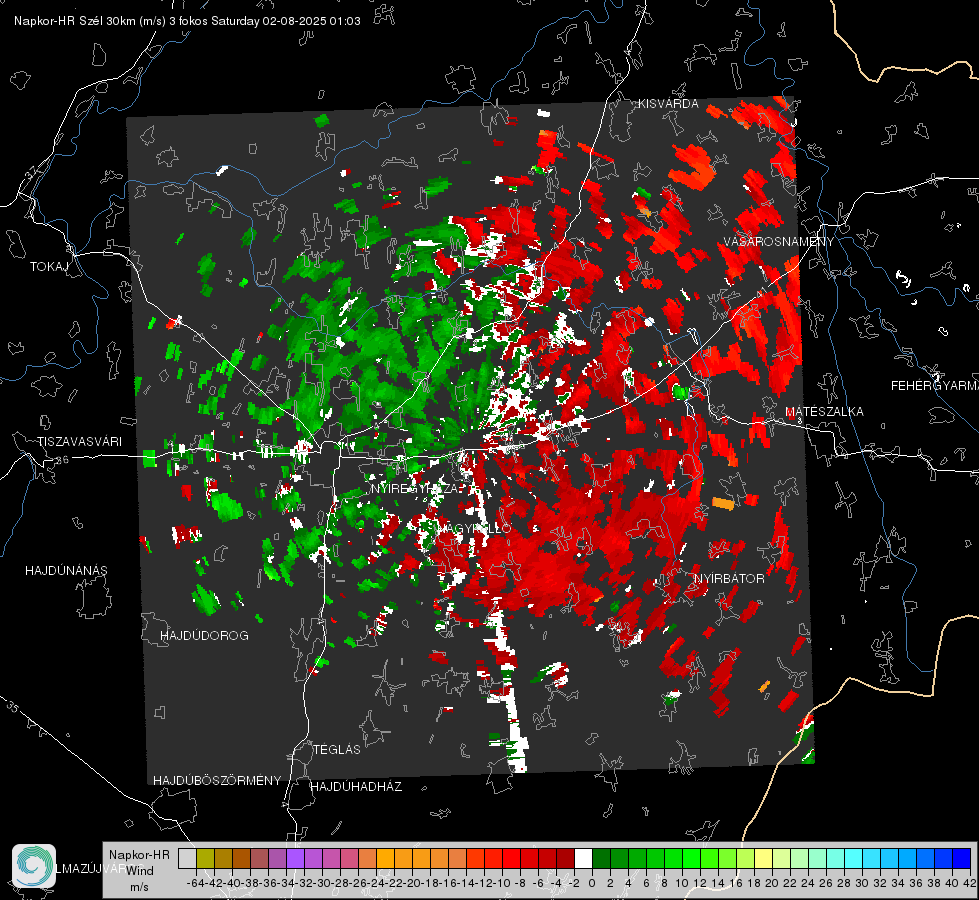Select the NYÍREGYHÁZA city label

click(x=415, y=488)
